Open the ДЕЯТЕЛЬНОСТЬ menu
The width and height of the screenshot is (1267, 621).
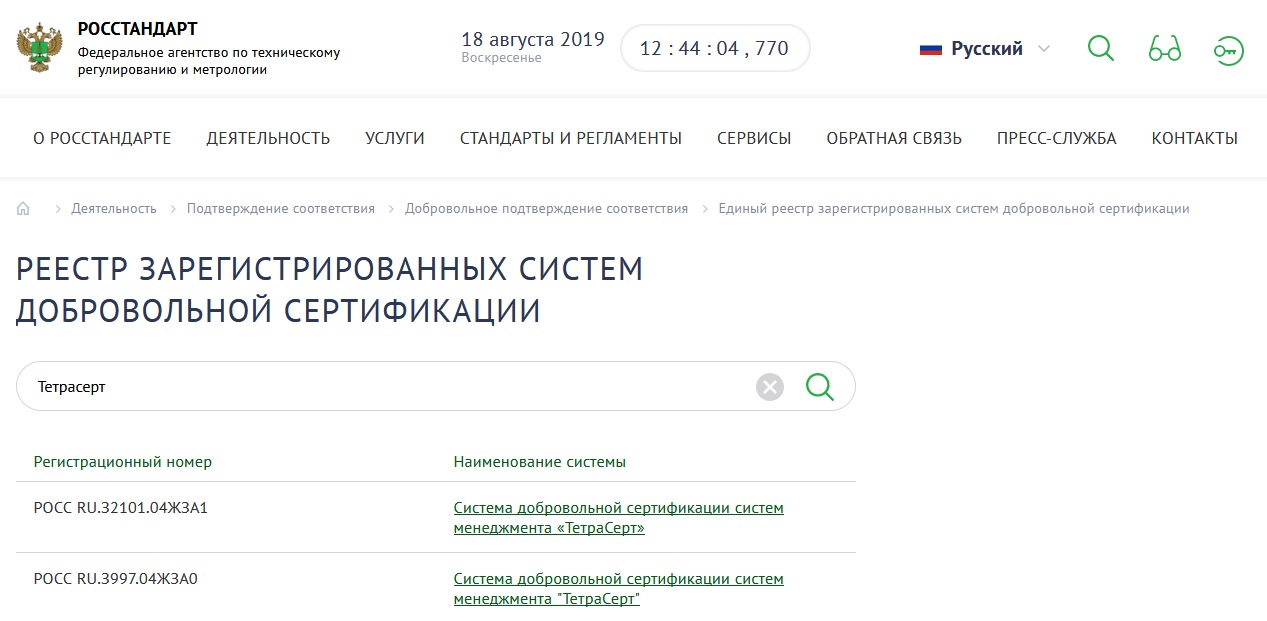click(268, 139)
